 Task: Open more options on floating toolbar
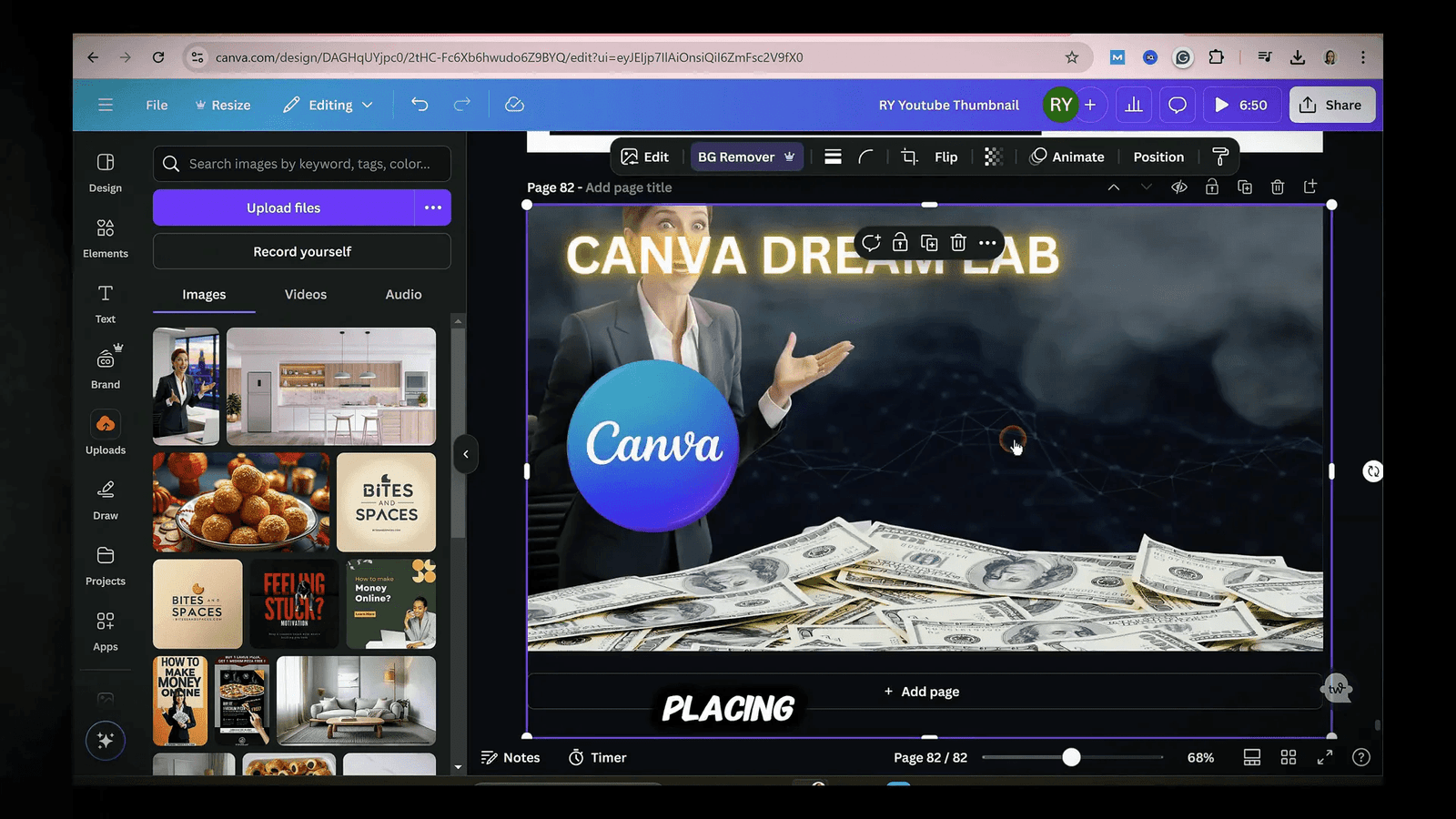click(987, 242)
